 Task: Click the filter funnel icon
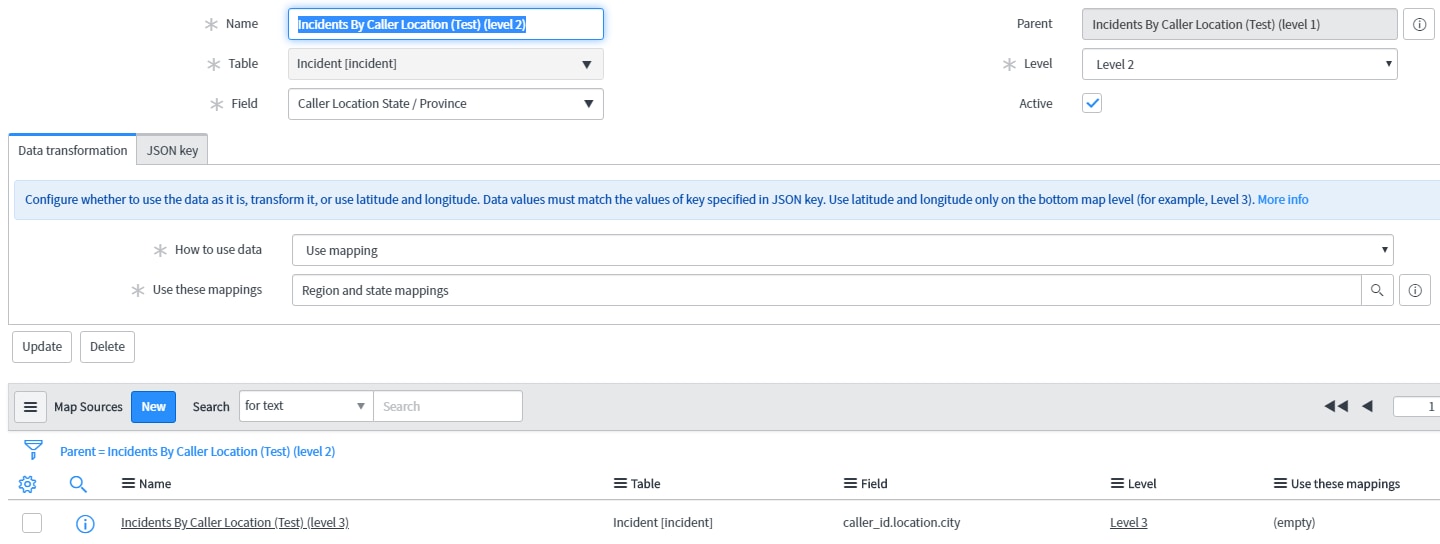coord(32,450)
